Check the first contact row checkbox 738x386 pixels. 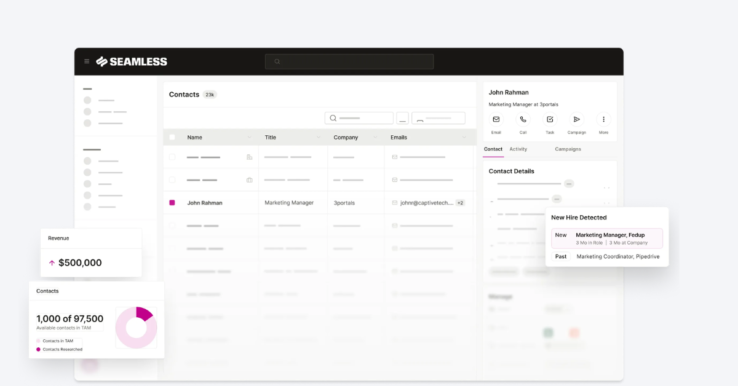[x=172, y=157]
